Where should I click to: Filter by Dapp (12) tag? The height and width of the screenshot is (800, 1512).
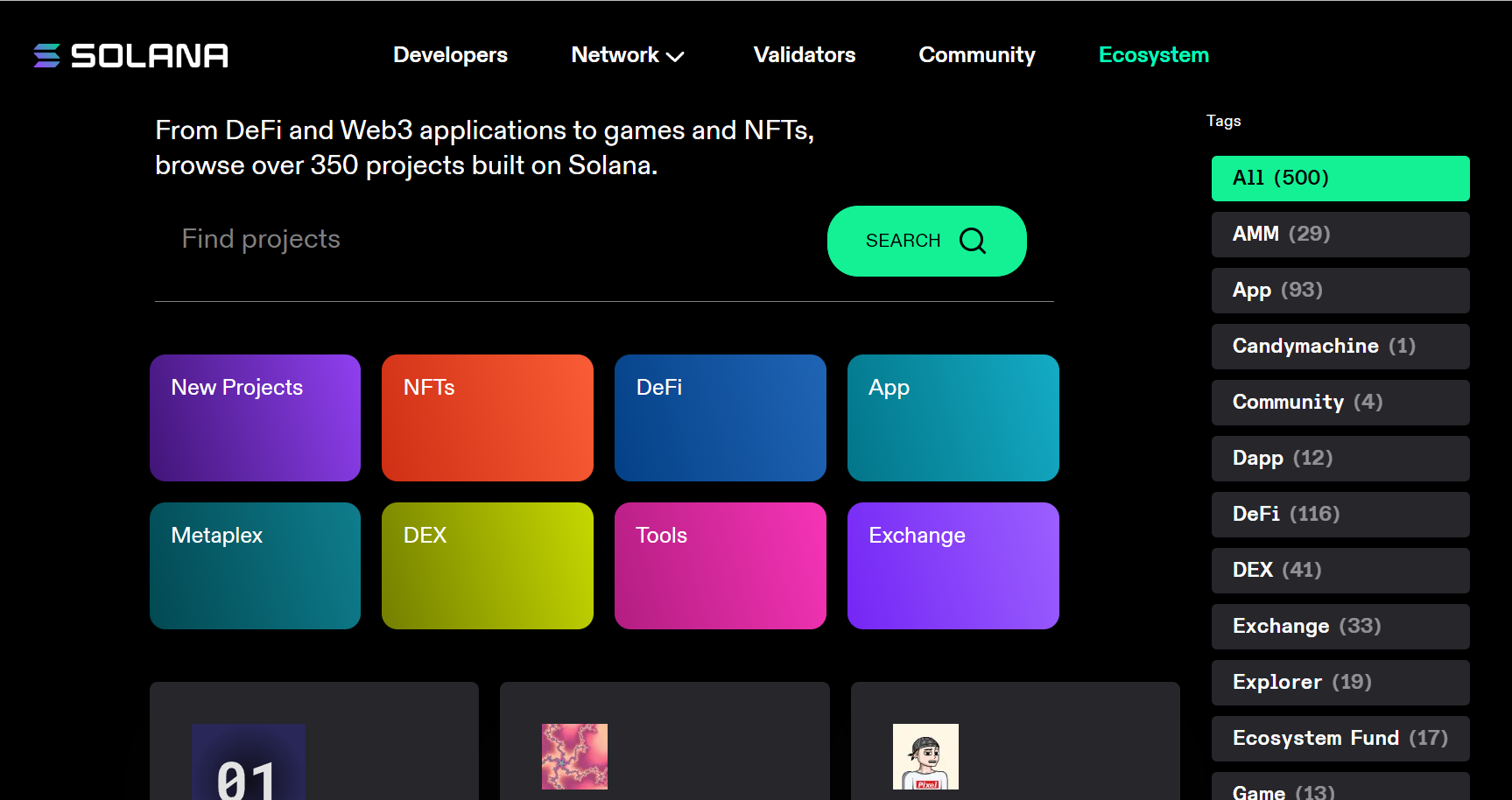pos(1340,459)
